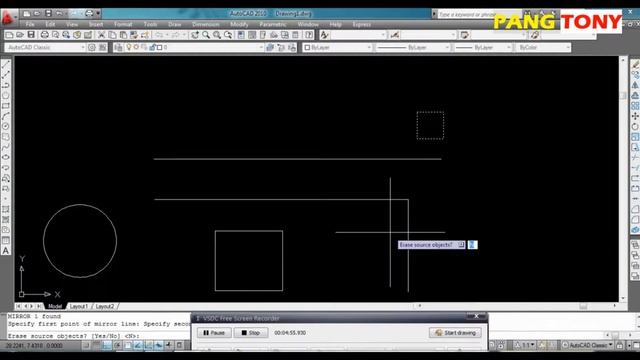This screenshot has height=360, width=640.
Task: Select the Mirror modify tool
Action: coord(635,85)
